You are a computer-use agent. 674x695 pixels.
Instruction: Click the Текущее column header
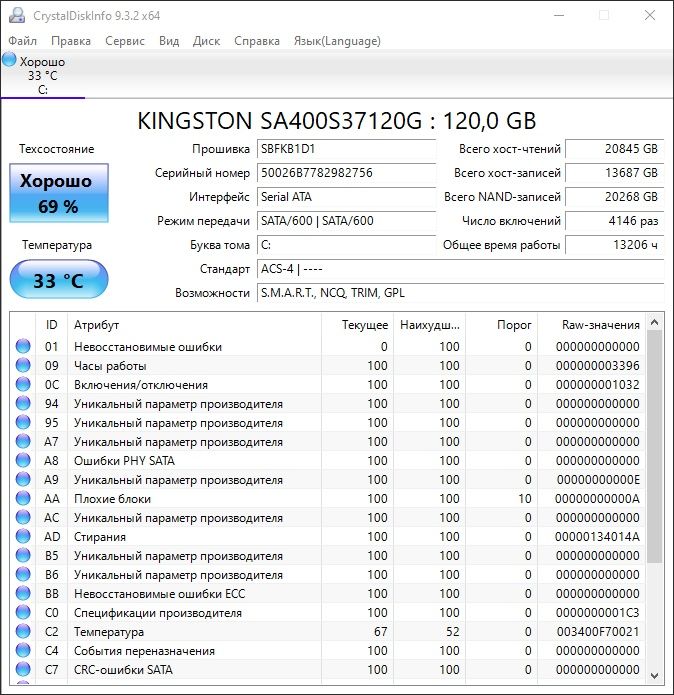pyautogui.click(x=357, y=325)
